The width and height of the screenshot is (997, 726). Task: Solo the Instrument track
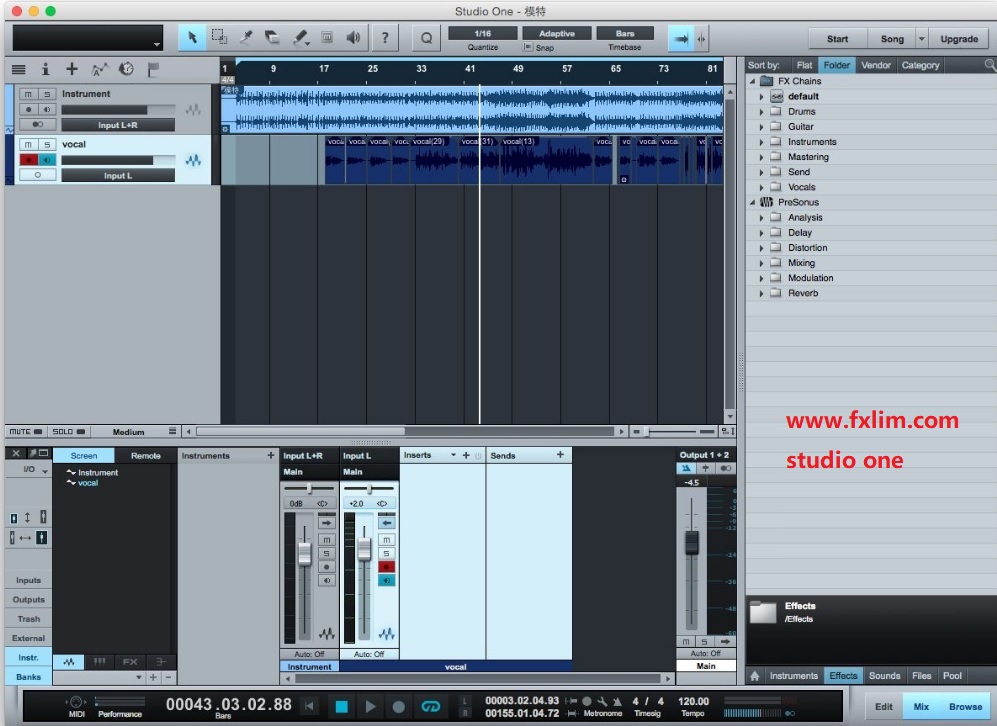pos(47,94)
